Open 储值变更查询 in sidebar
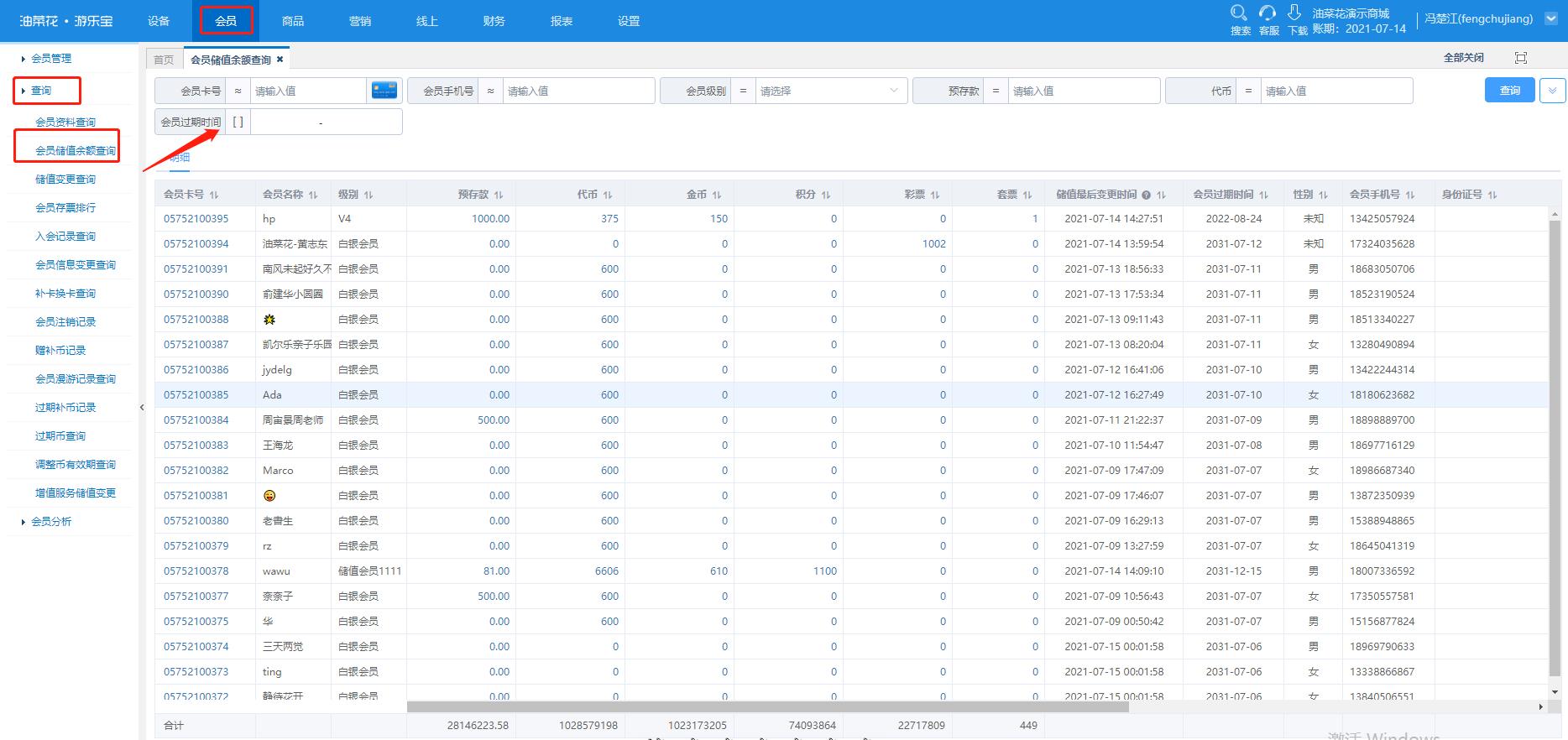The width and height of the screenshot is (1568, 740). 65,179
